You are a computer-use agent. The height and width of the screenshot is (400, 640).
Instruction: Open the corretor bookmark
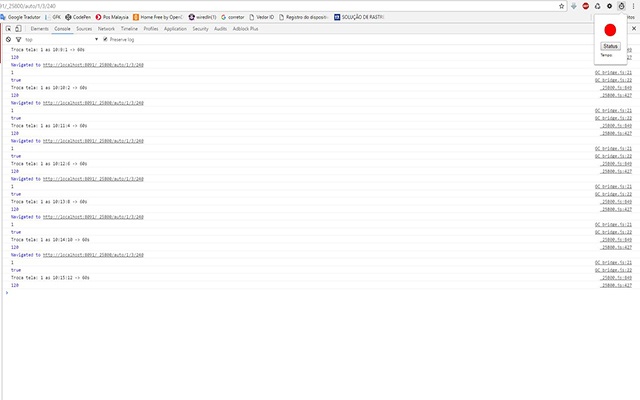tap(233, 17)
